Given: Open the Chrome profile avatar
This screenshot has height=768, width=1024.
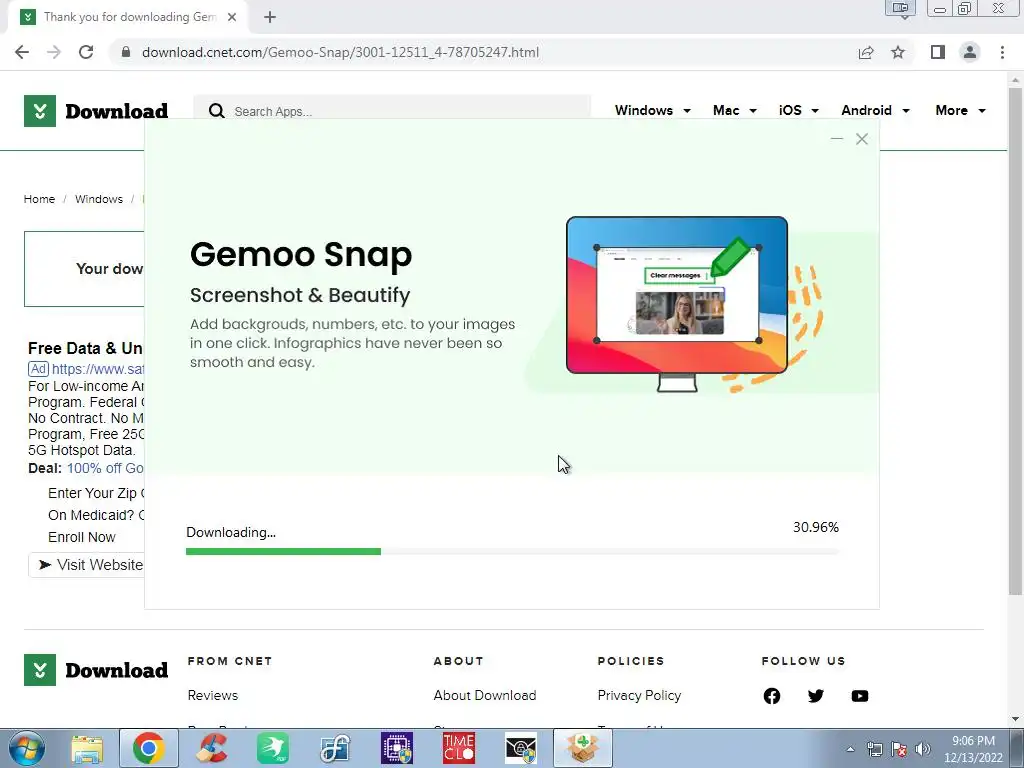Looking at the screenshot, I should click(x=970, y=52).
